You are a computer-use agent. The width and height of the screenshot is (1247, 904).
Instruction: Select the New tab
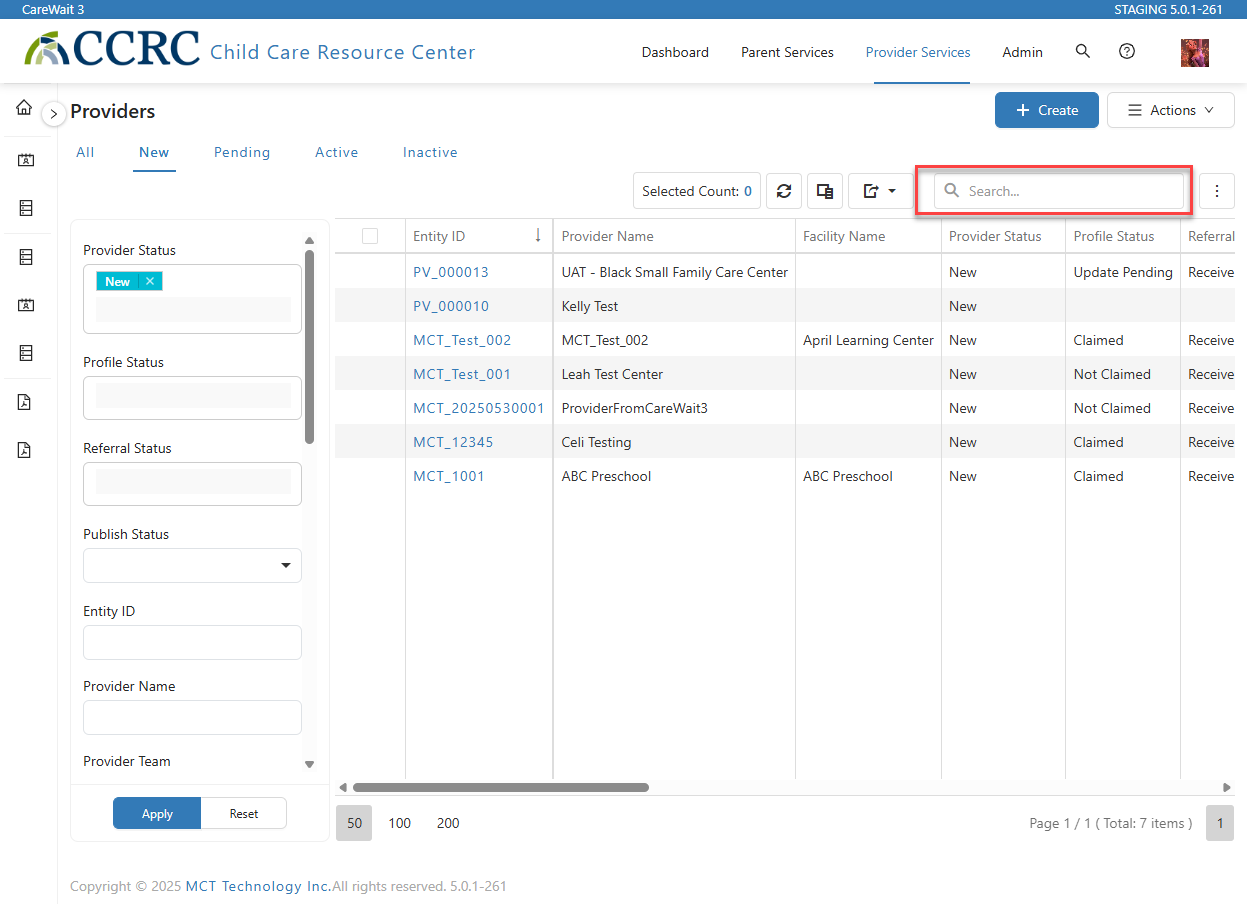[154, 152]
